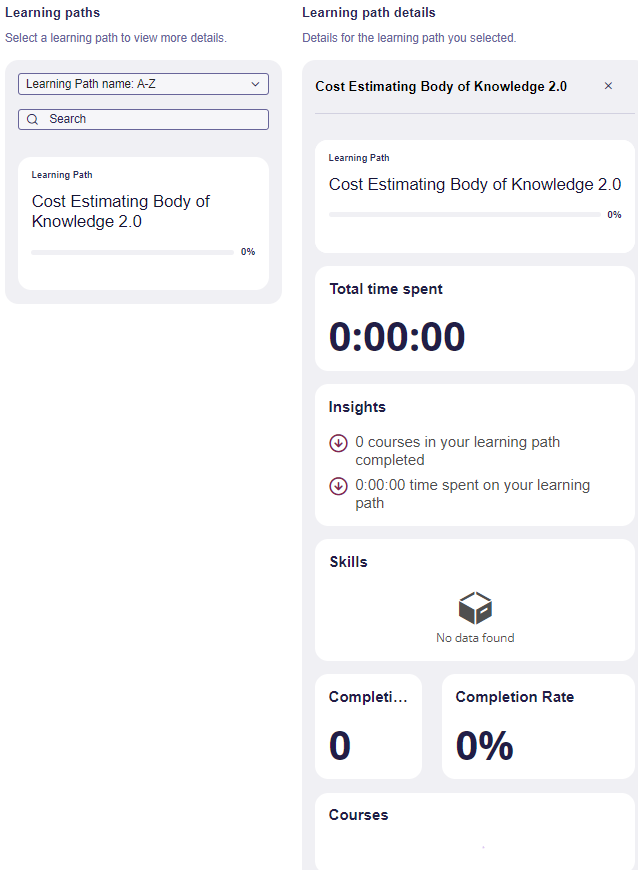Click the 'Courses' section header
The image size is (638, 870).
click(x=358, y=814)
